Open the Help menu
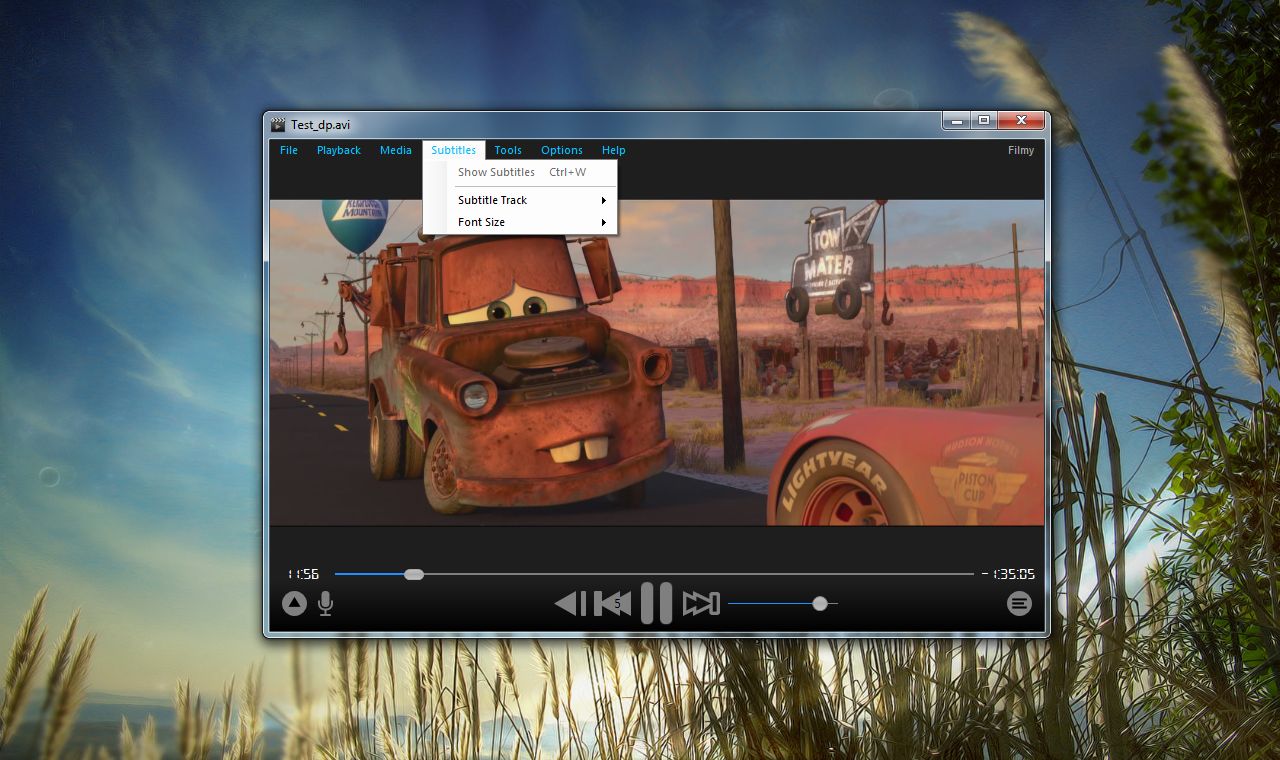 point(614,150)
